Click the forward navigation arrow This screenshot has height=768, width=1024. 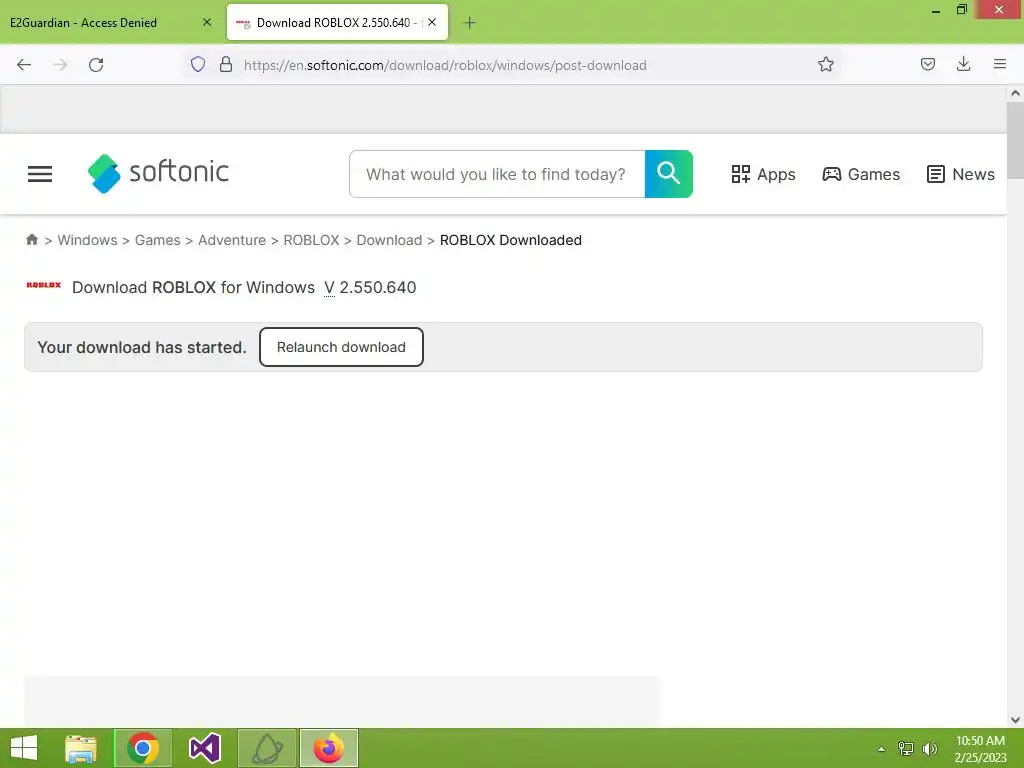tap(60, 65)
